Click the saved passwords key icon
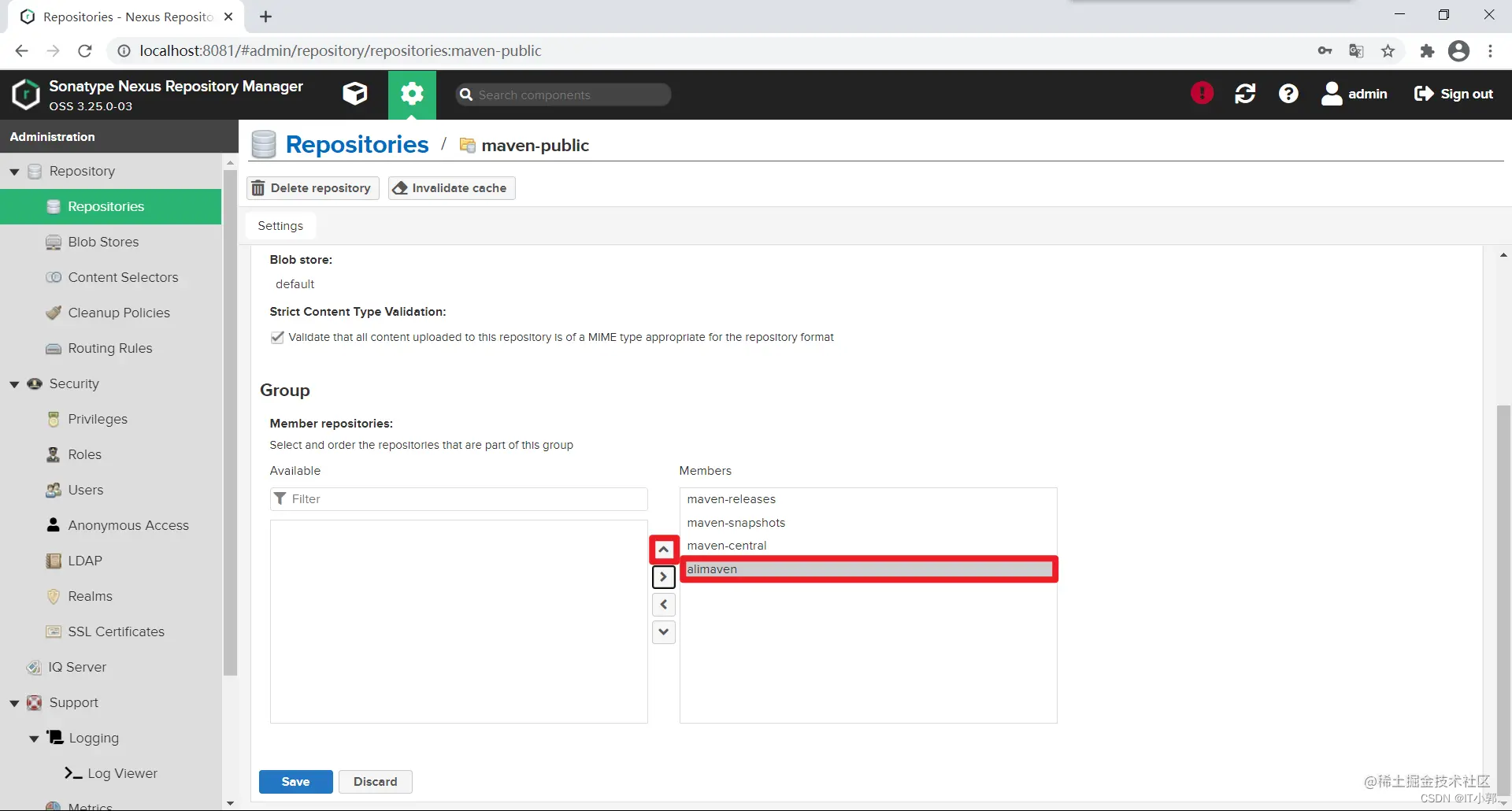1512x811 pixels. tap(1325, 50)
